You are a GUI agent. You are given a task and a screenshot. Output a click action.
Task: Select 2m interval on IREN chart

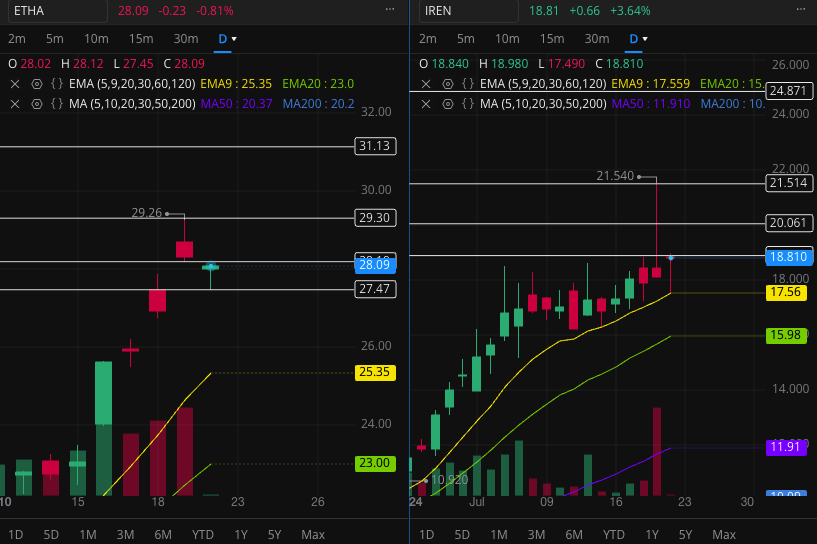click(428, 39)
